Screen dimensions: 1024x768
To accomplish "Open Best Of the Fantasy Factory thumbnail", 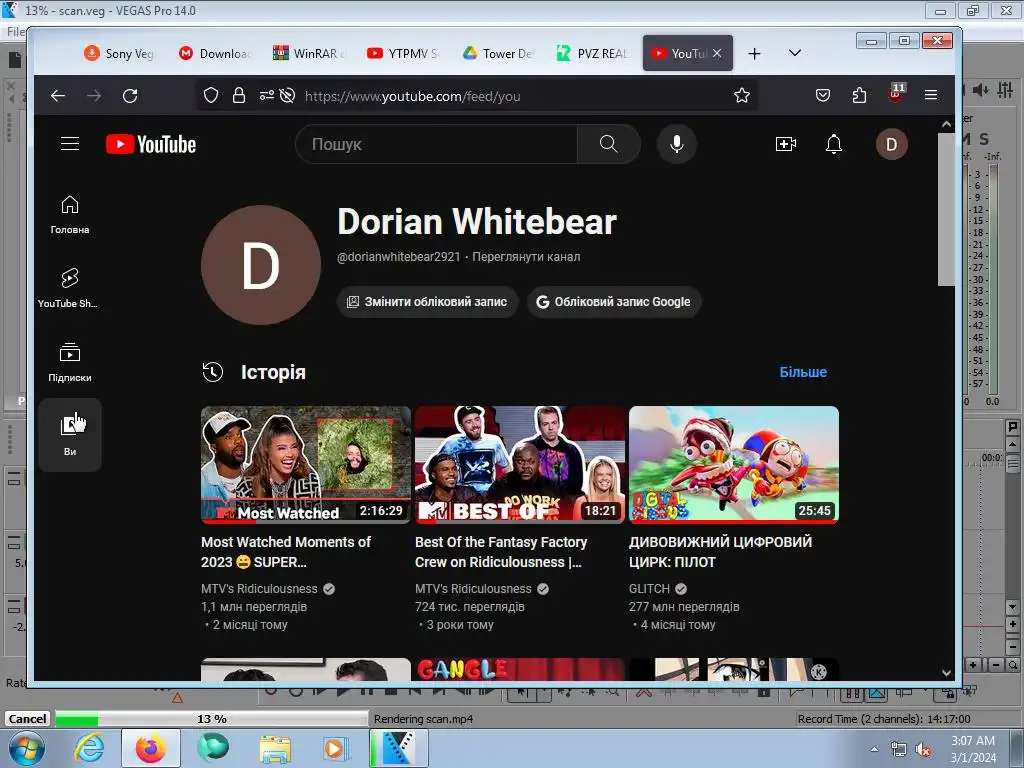I will tap(519, 464).
